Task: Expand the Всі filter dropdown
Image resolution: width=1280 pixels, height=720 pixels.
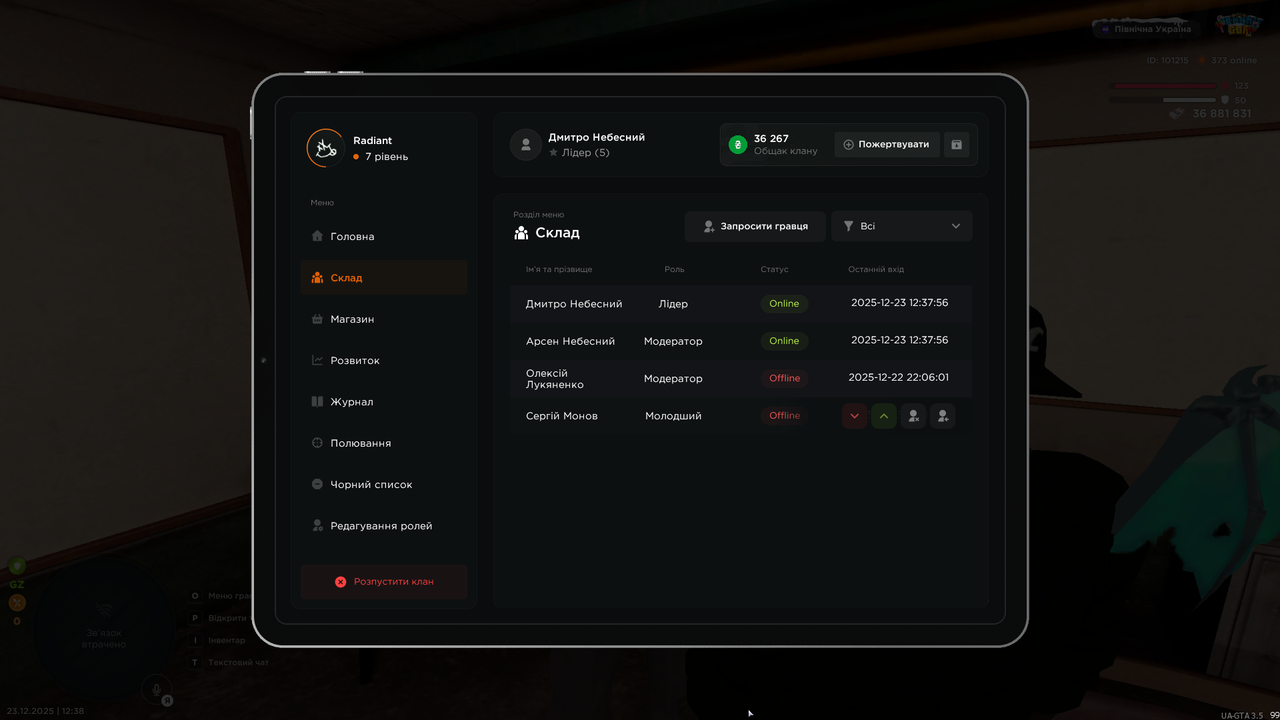Action: tap(902, 226)
